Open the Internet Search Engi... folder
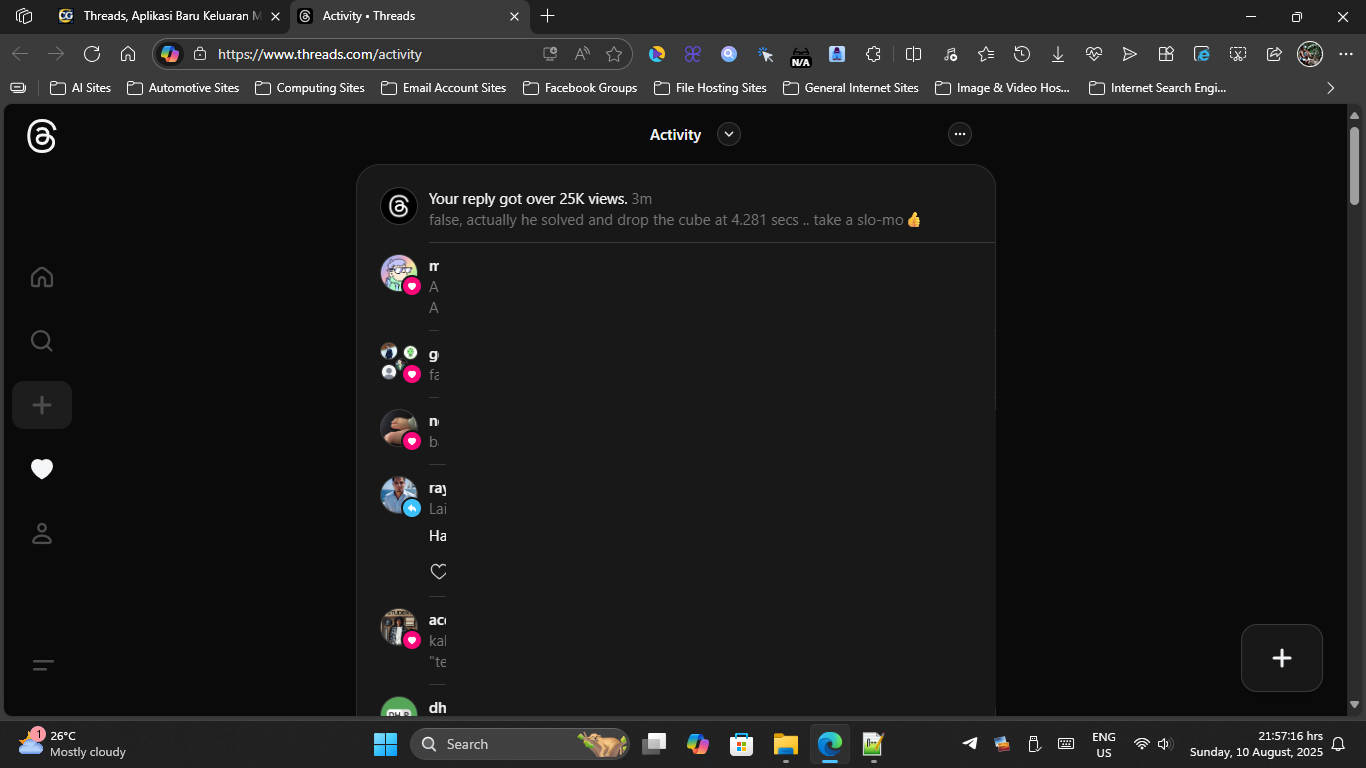Screen dimensions: 1366x768 point(1158,88)
